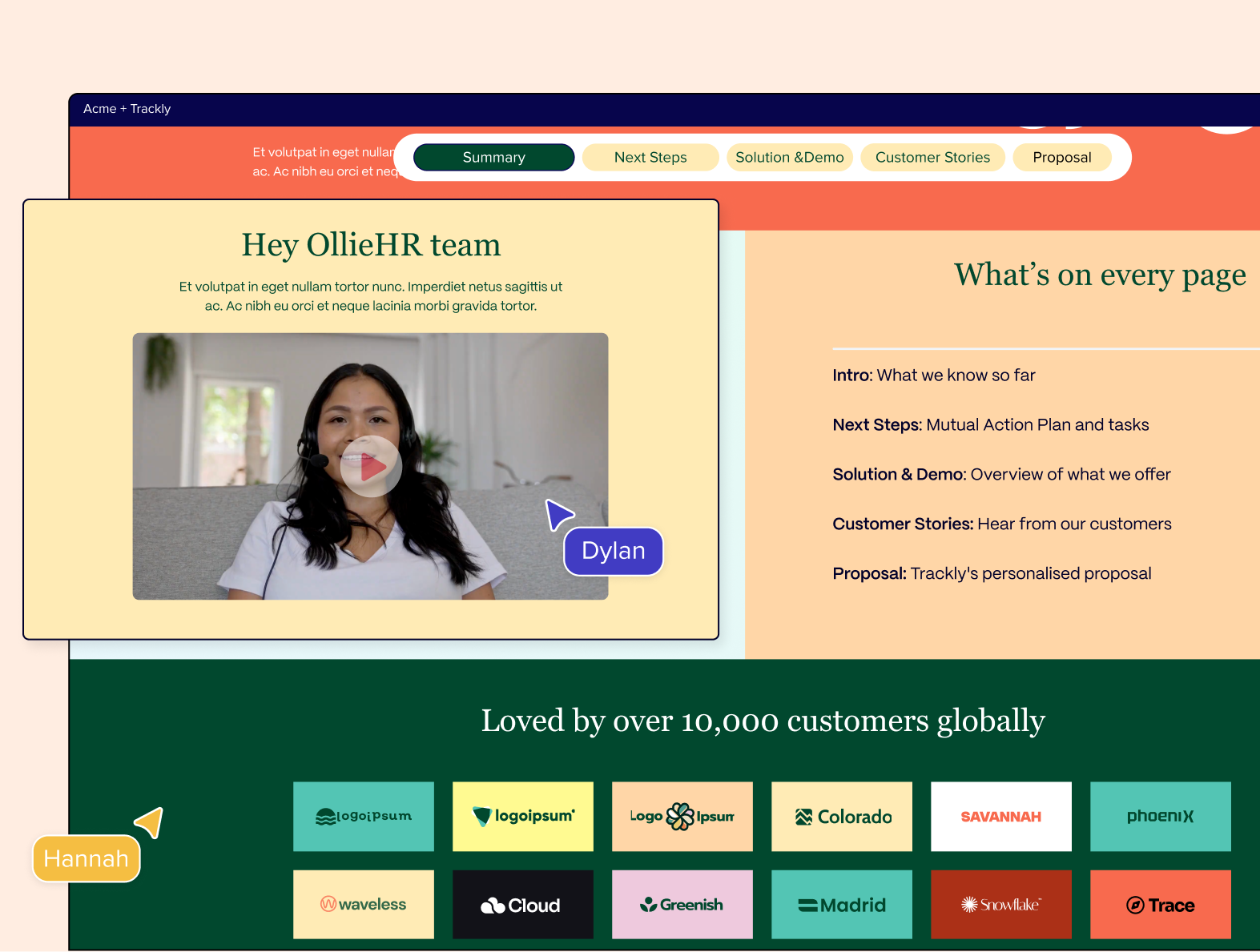Play the intro video
The height and width of the screenshot is (952, 1260).
pos(371,466)
